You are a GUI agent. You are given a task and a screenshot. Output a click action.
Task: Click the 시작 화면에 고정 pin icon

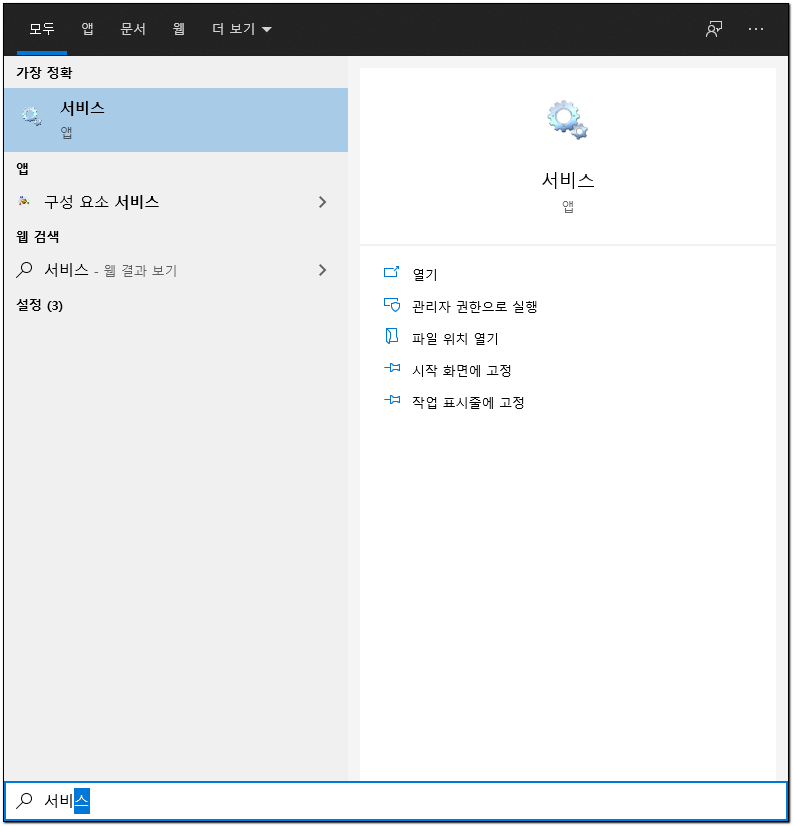pos(392,370)
